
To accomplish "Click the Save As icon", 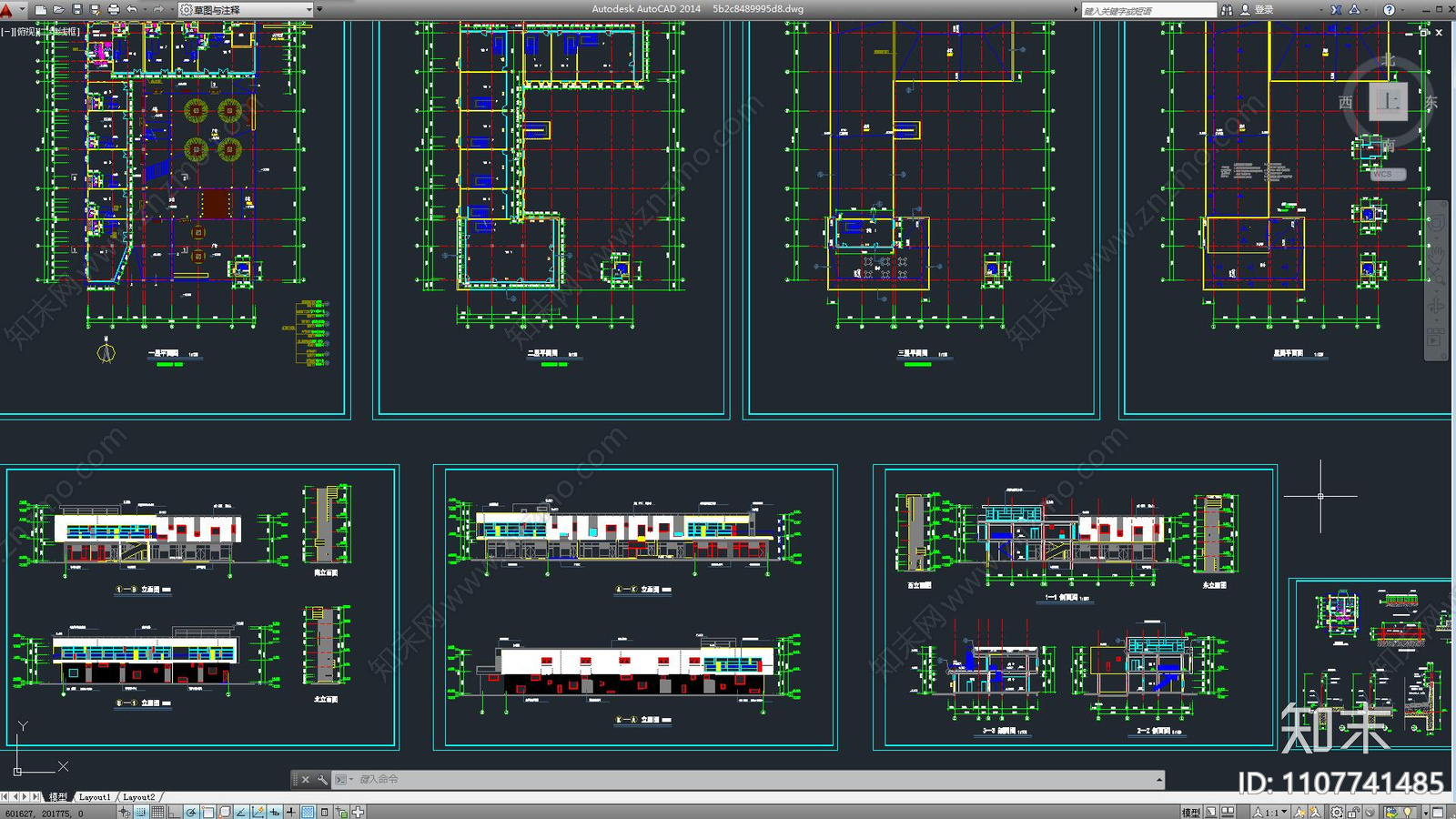I will [96, 9].
